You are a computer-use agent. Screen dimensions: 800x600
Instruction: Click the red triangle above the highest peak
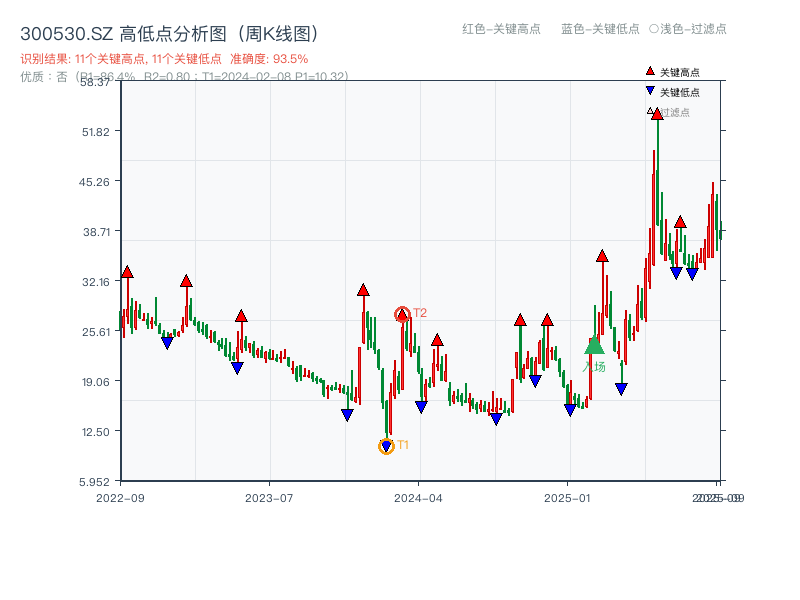point(657,115)
